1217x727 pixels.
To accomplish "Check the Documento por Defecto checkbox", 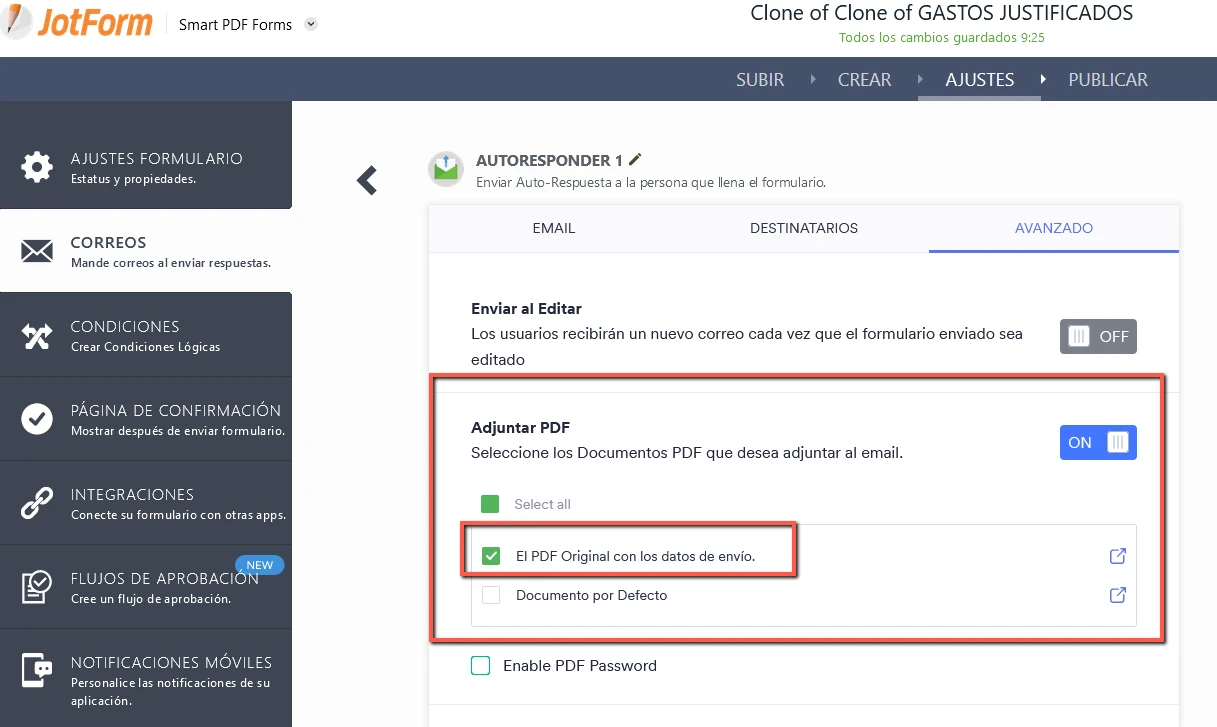I will pyautogui.click(x=490, y=594).
